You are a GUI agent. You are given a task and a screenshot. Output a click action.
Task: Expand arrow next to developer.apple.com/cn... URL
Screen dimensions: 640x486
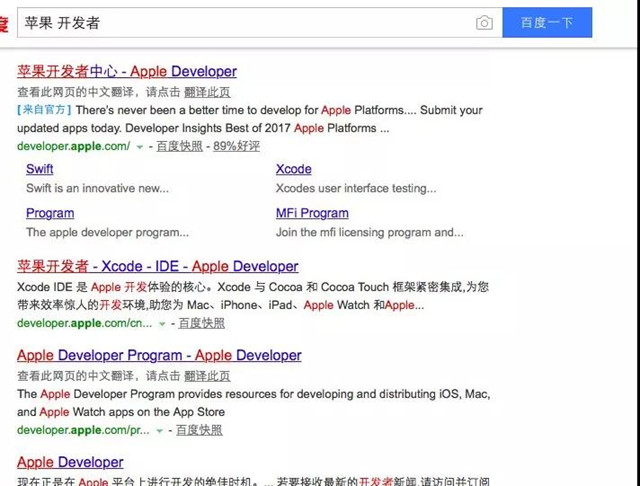(x=162, y=324)
